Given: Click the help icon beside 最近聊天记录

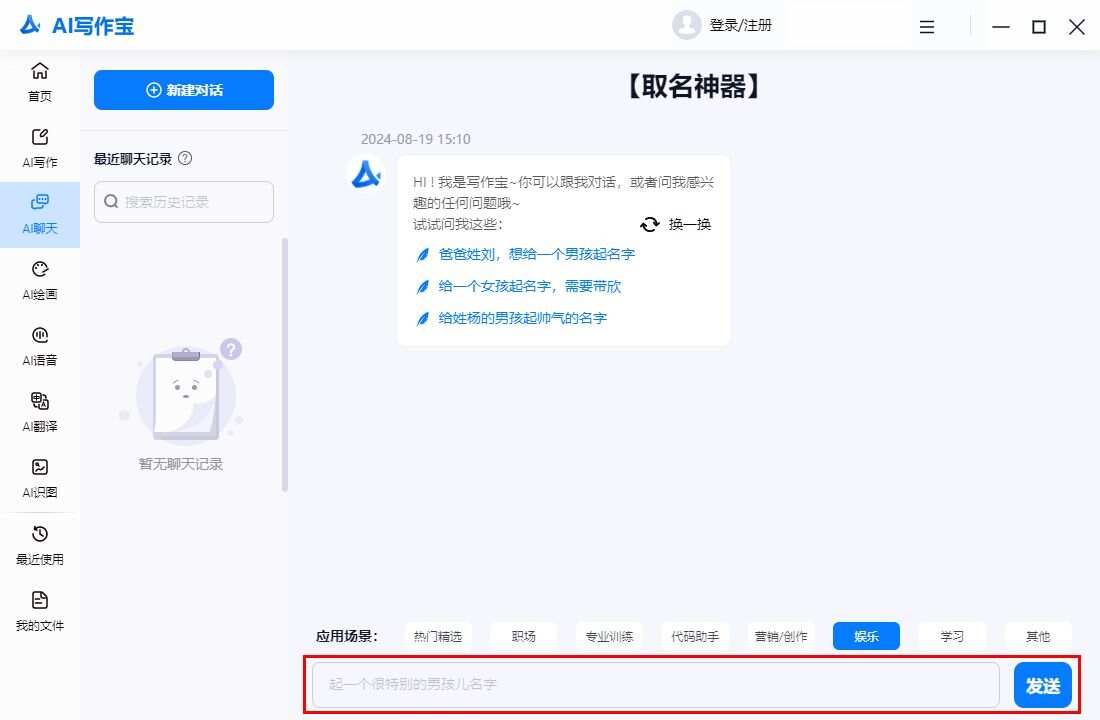Looking at the screenshot, I should [186, 158].
